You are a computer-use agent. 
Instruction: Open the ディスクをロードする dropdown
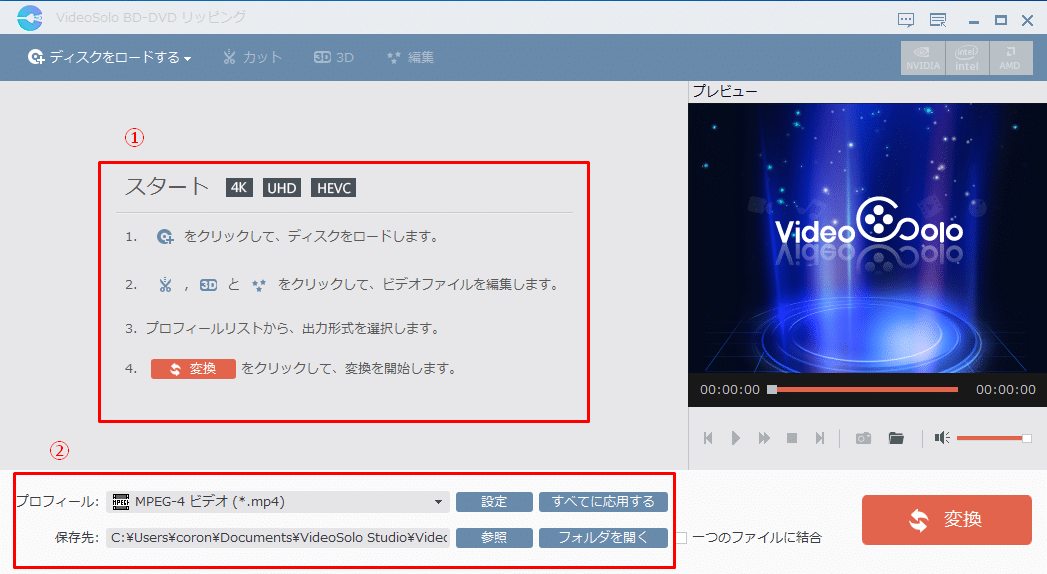[110, 57]
